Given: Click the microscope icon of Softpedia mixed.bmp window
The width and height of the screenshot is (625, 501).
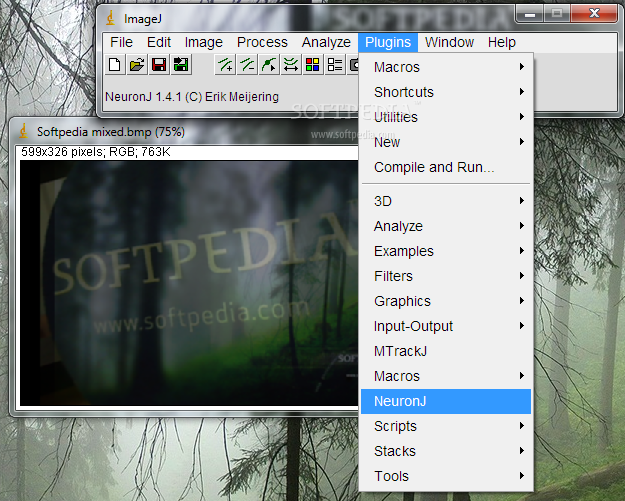Looking at the screenshot, I should [x=24, y=132].
